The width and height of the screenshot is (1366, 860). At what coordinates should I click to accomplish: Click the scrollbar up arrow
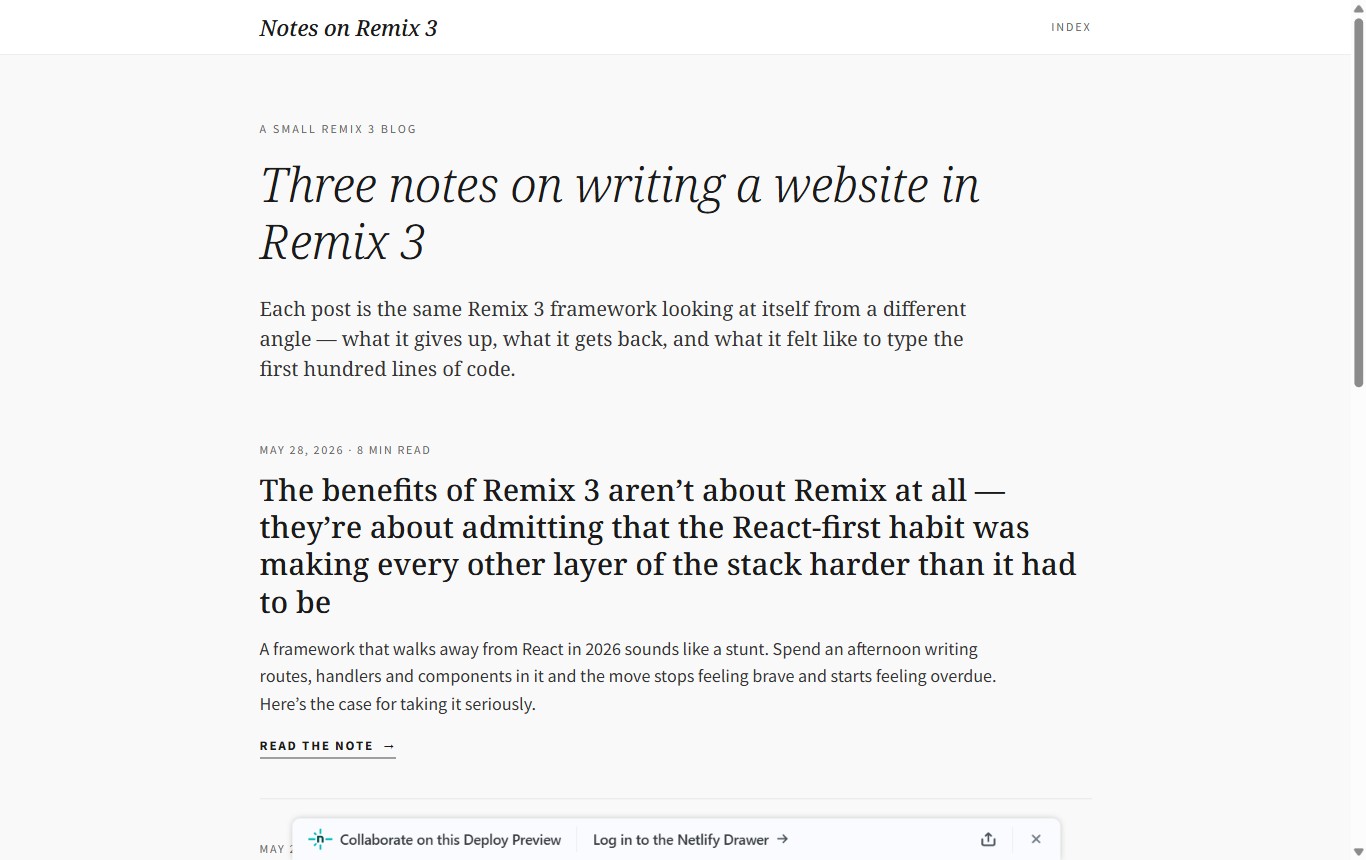(x=1359, y=7)
